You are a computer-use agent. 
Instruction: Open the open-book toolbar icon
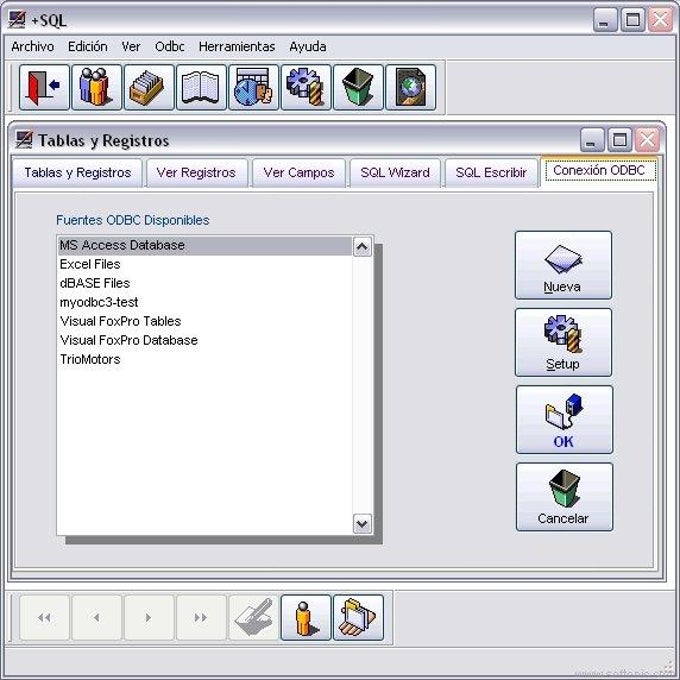pyautogui.click(x=201, y=87)
